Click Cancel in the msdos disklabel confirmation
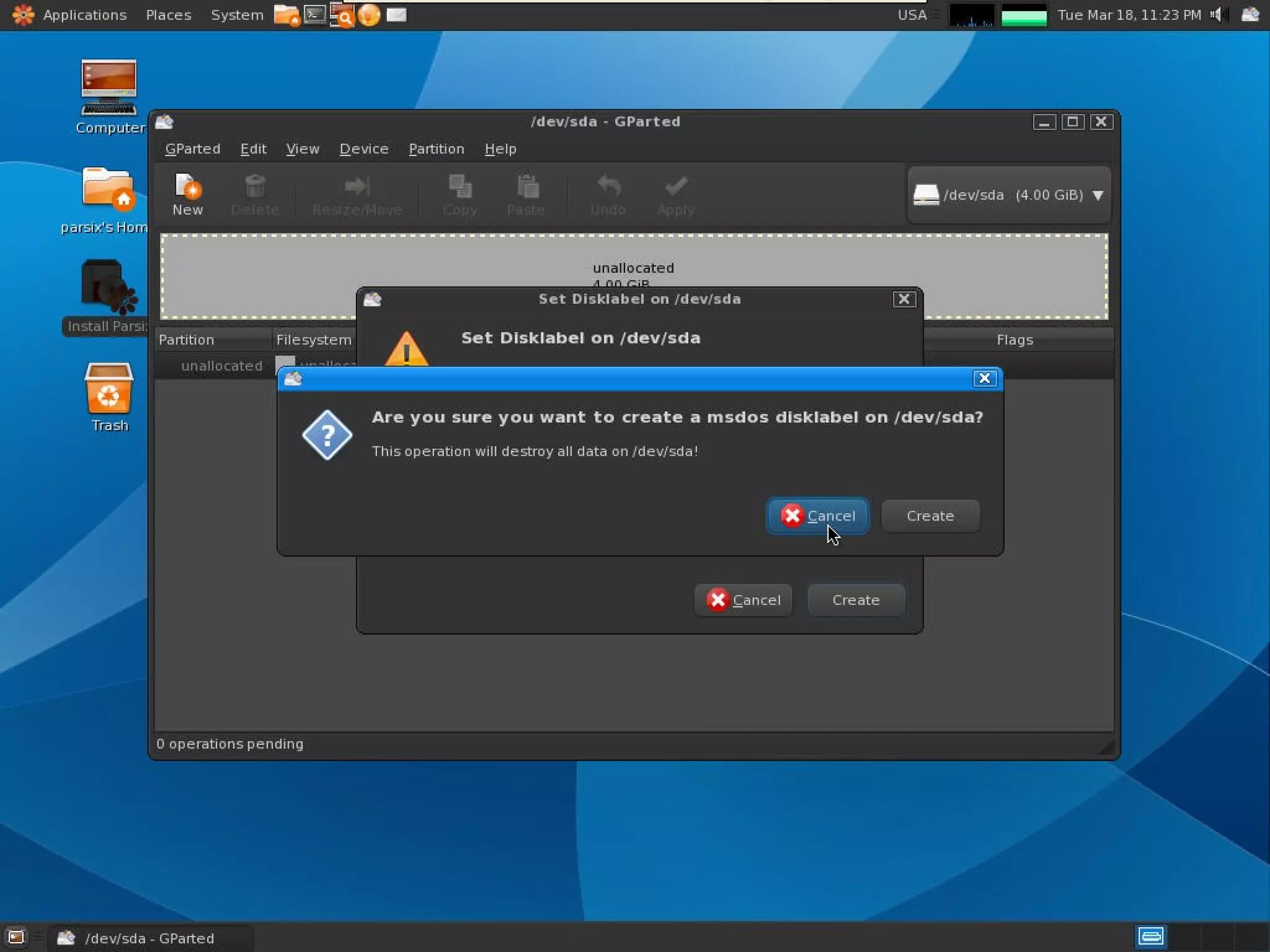Image resolution: width=1270 pixels, height=952 pixels. 817,516
